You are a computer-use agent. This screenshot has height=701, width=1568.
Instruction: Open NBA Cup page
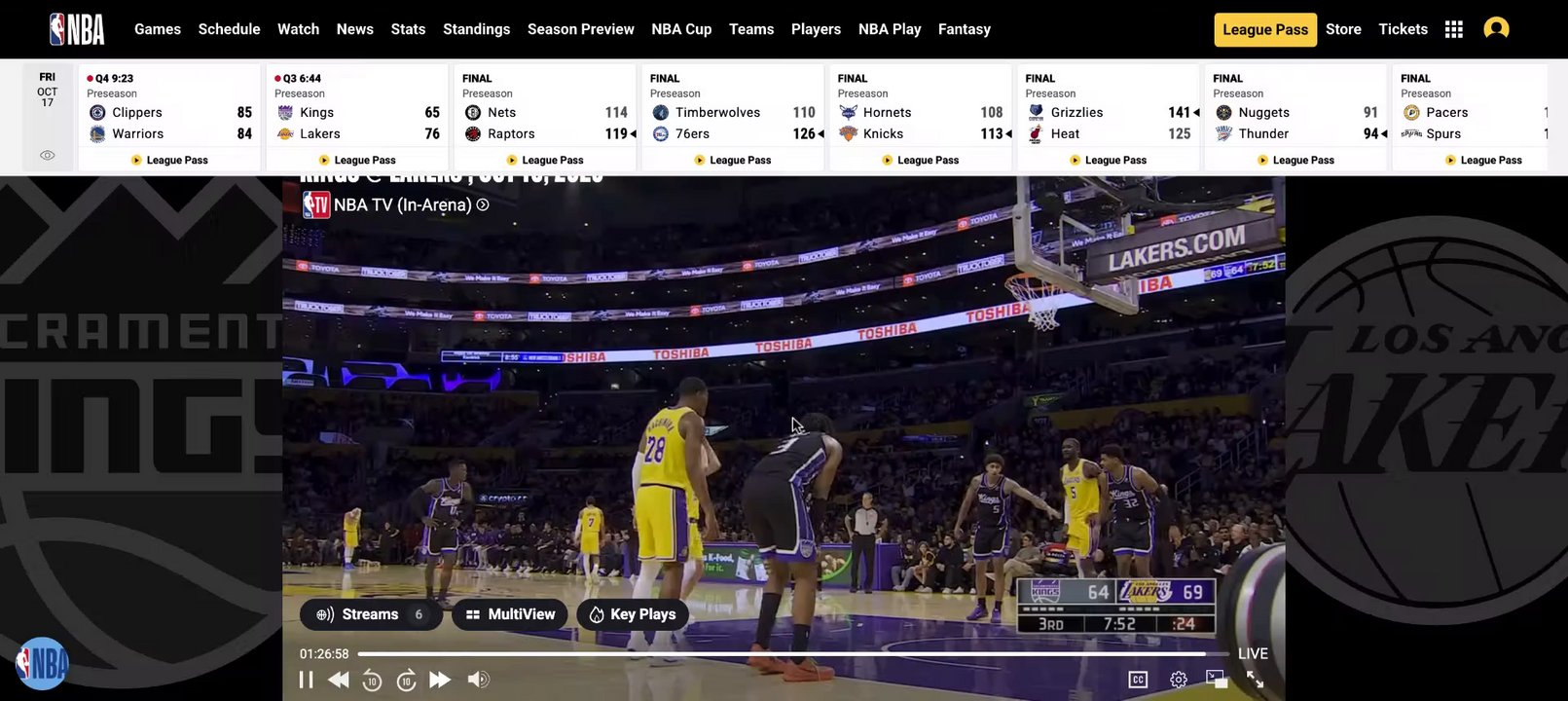pyautogui.click(x=681, y=29)
